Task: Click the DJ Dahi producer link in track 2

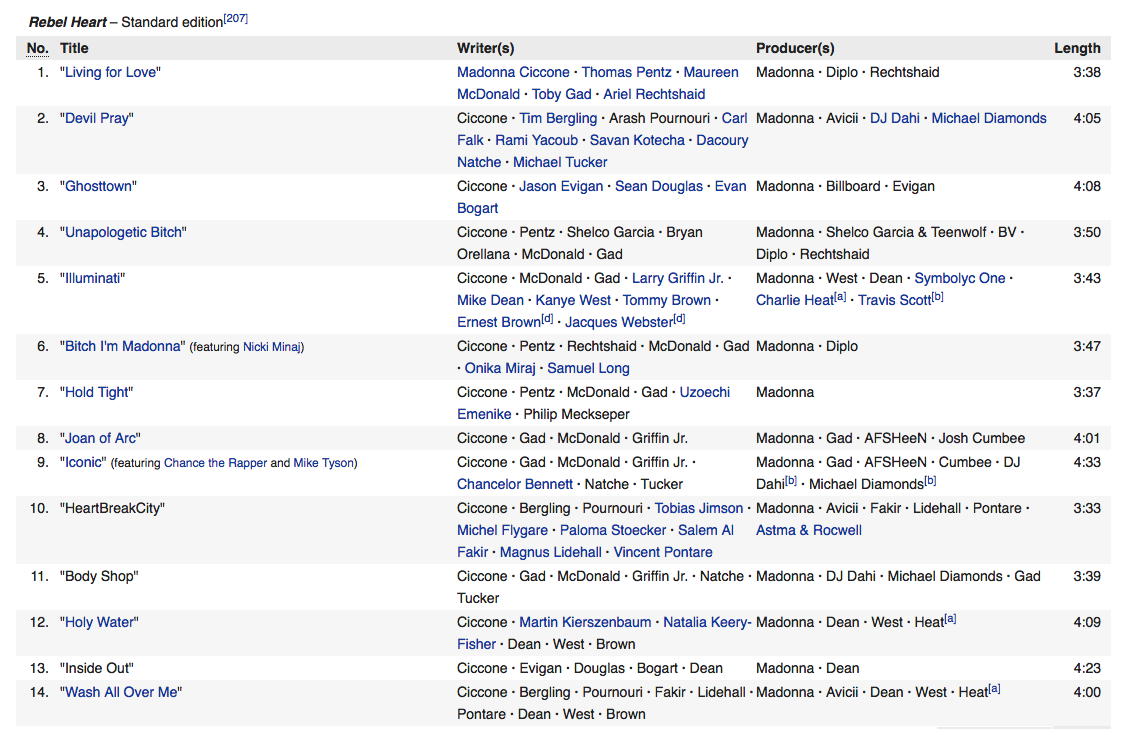Action: 894,118
